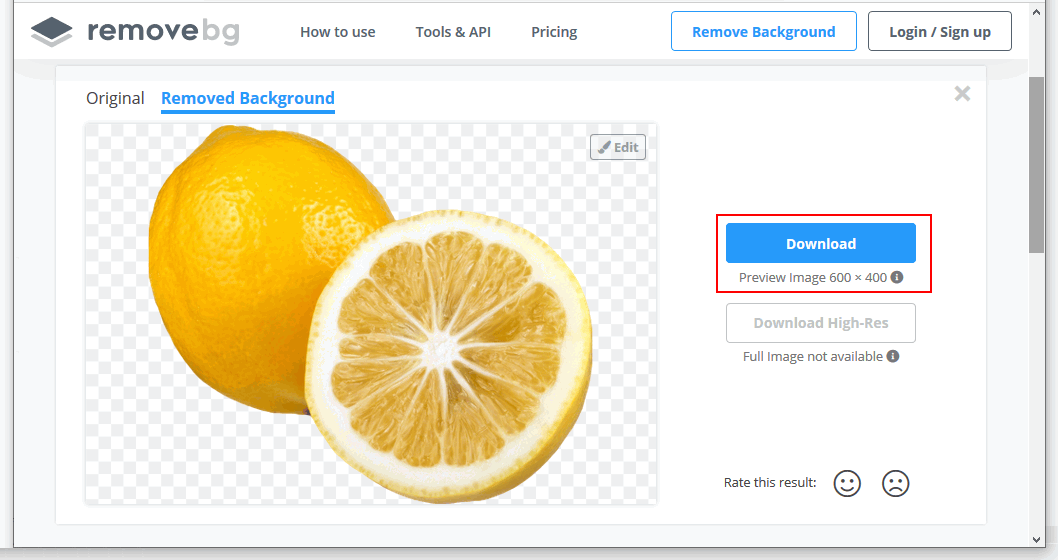Click the remove.bg logo
Image resolution: width=1058 pixels, height=560 pixels.
pyautogui.click(x=135, y=31)
